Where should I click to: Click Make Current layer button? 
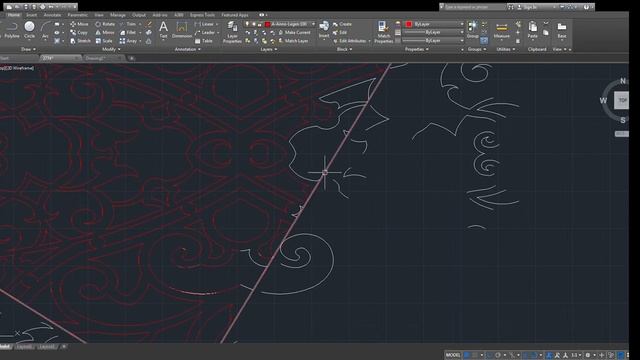coord(294,32)
